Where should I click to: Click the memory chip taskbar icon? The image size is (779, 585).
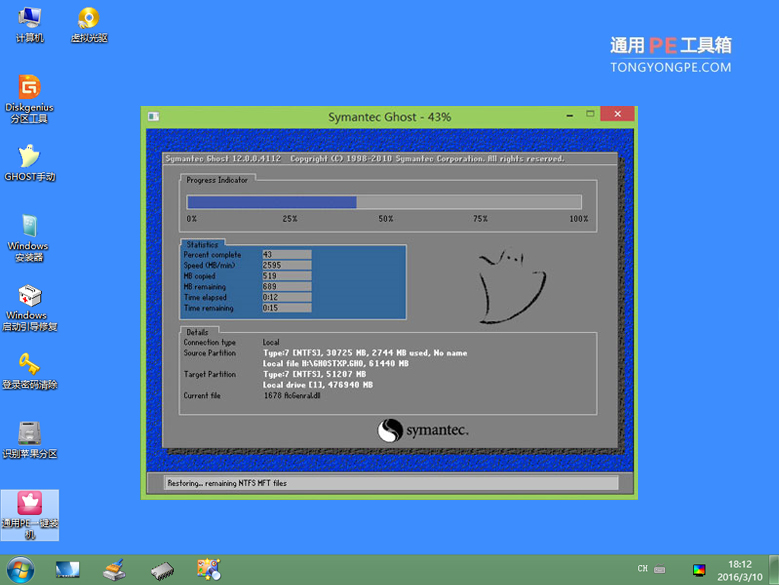(162, 570)
